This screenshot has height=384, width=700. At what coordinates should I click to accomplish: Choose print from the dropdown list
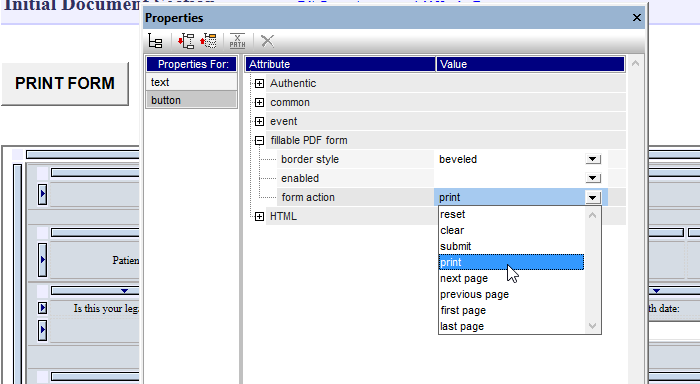(511, 262)
